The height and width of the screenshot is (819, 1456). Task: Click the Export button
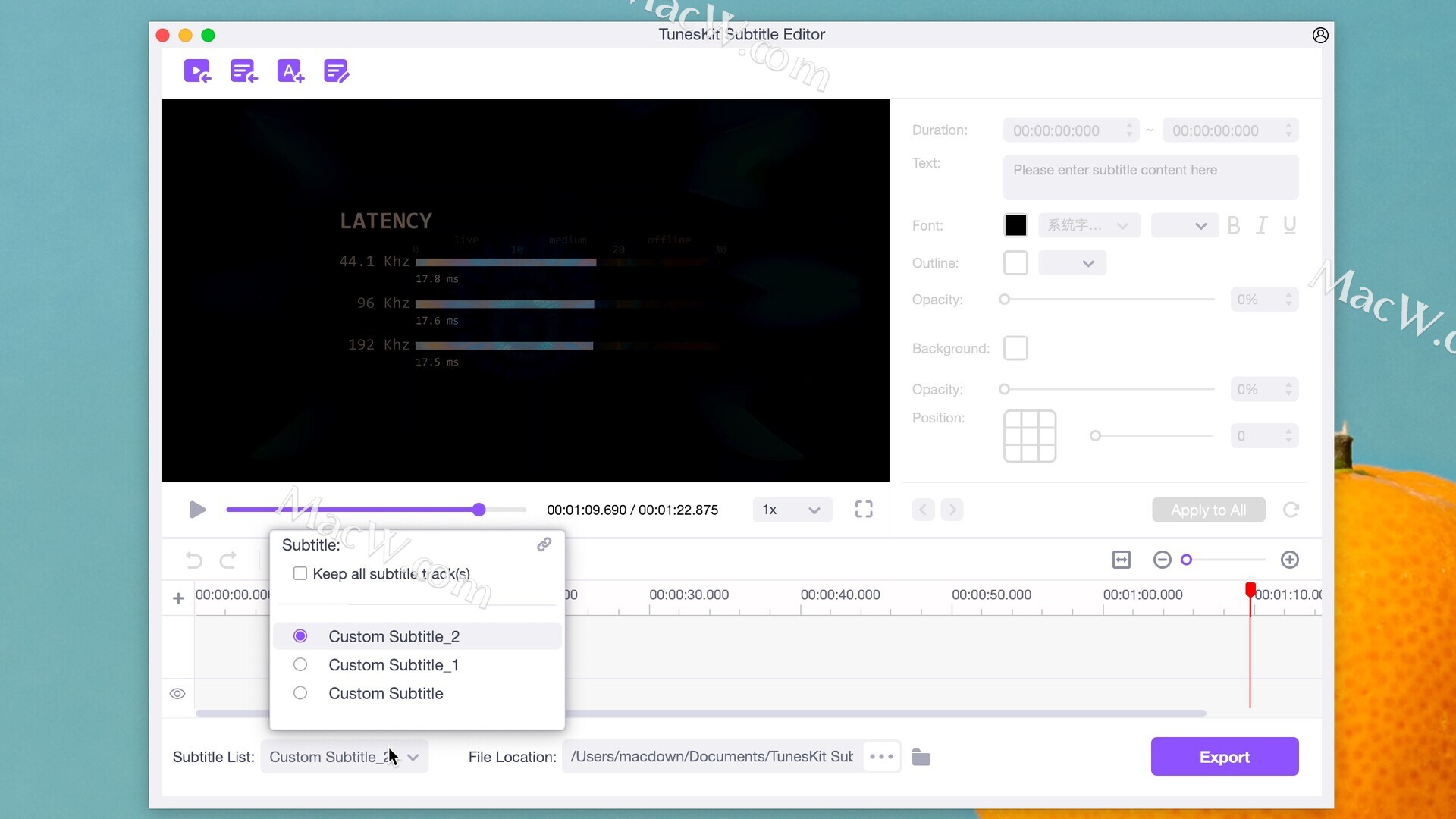1225,757
